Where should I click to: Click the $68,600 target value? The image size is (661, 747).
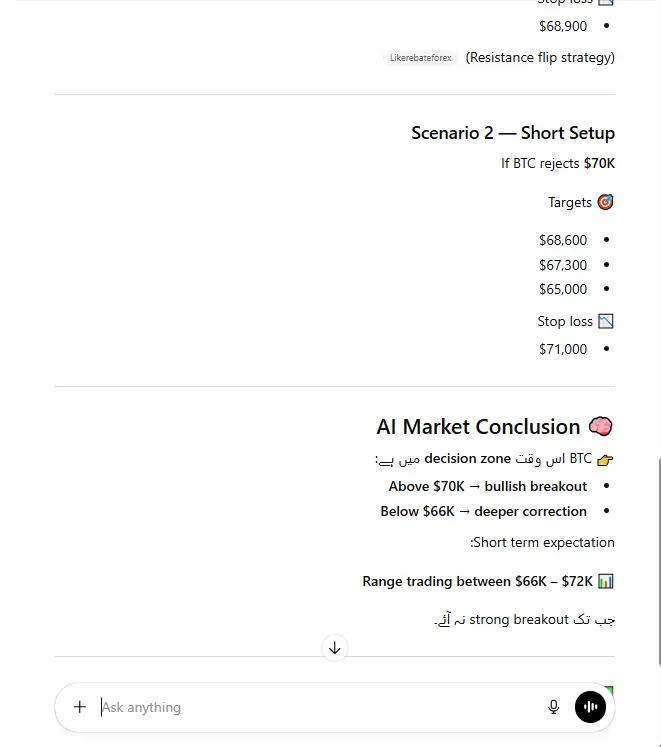point(563,240)
